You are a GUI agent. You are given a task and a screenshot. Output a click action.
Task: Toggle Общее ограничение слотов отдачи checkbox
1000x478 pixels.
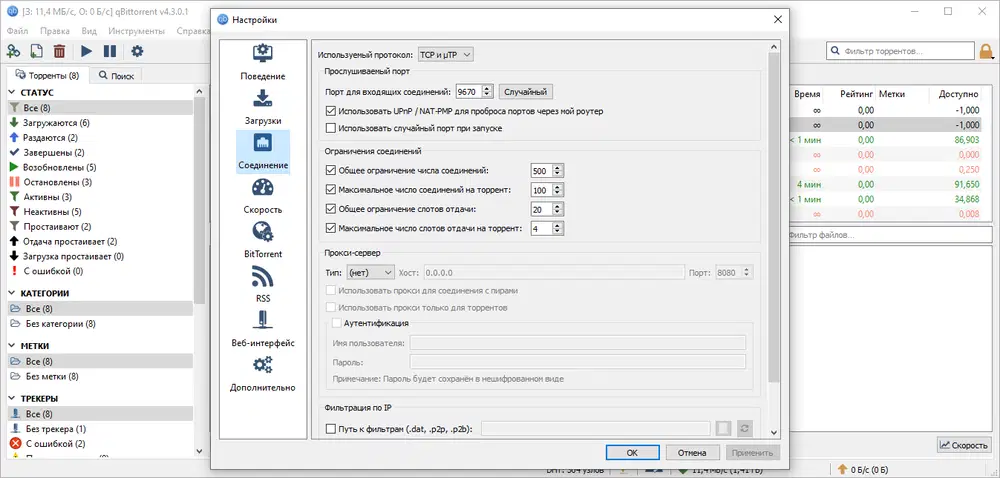pos(330,208)
